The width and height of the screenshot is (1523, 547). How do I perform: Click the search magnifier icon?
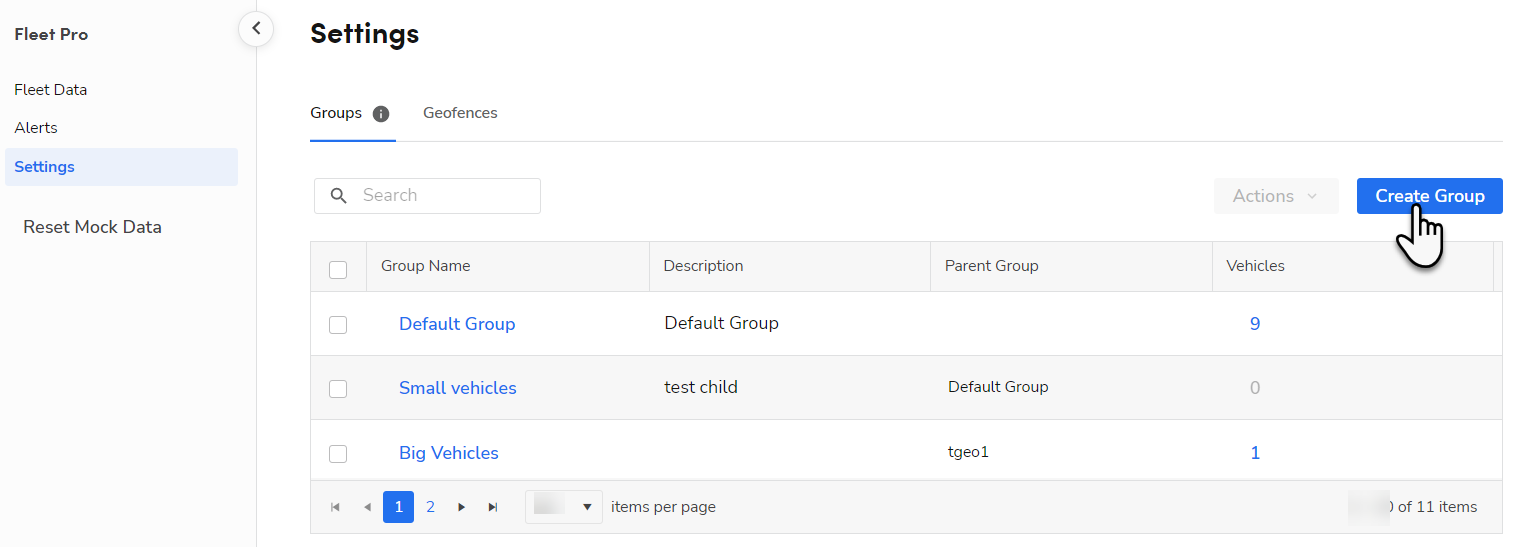339,196
